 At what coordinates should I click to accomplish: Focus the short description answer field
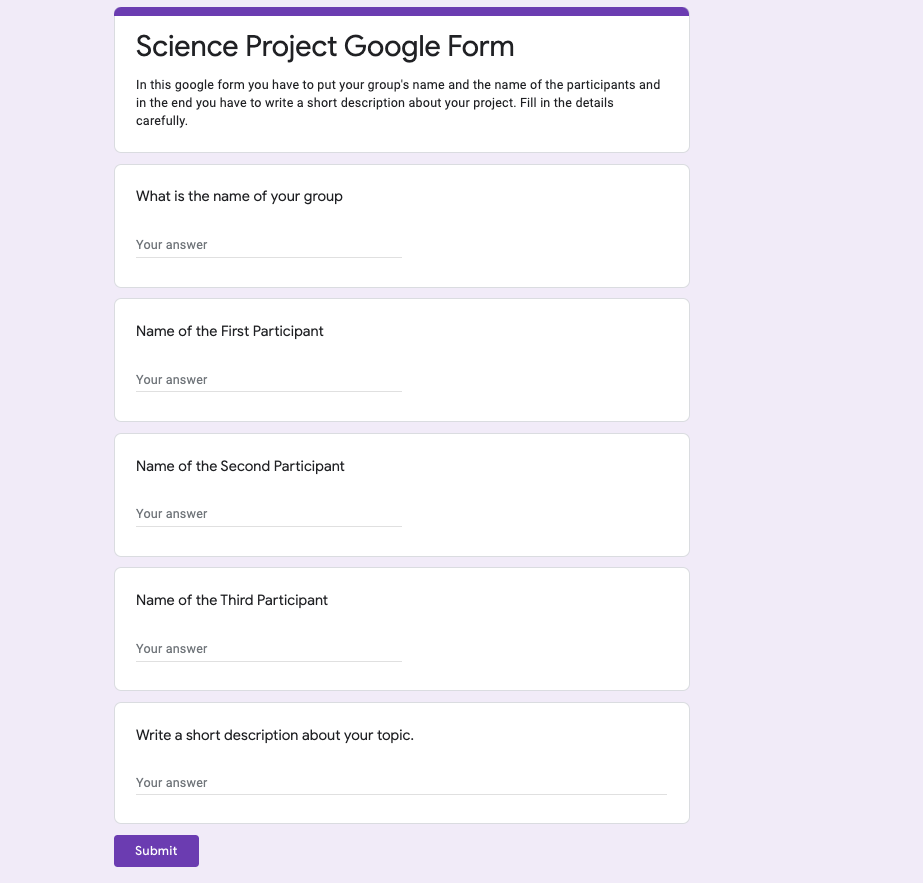pyautogui.click(x=400, y=783)
